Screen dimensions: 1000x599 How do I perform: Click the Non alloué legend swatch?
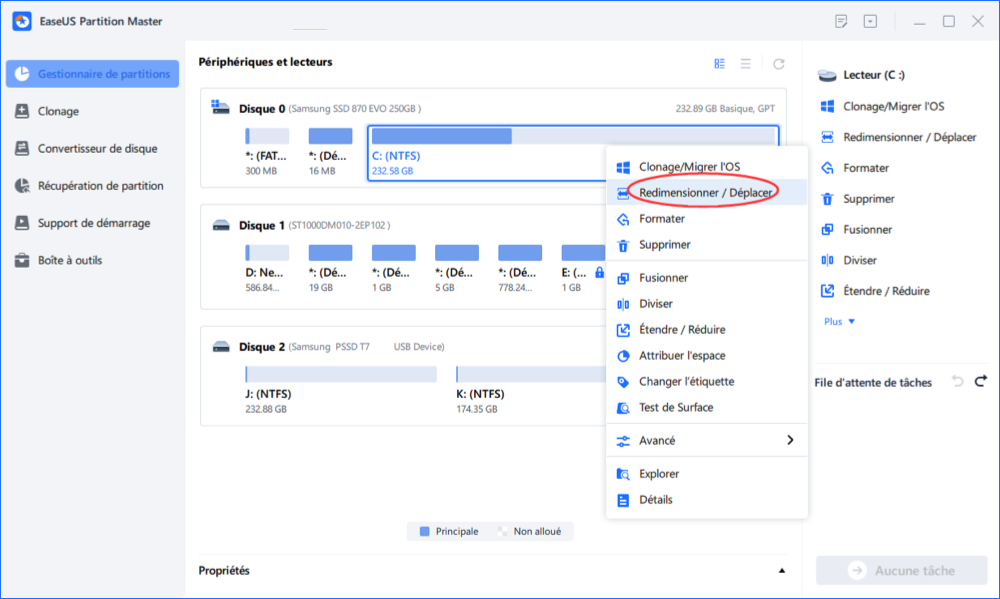coord(503,531)
